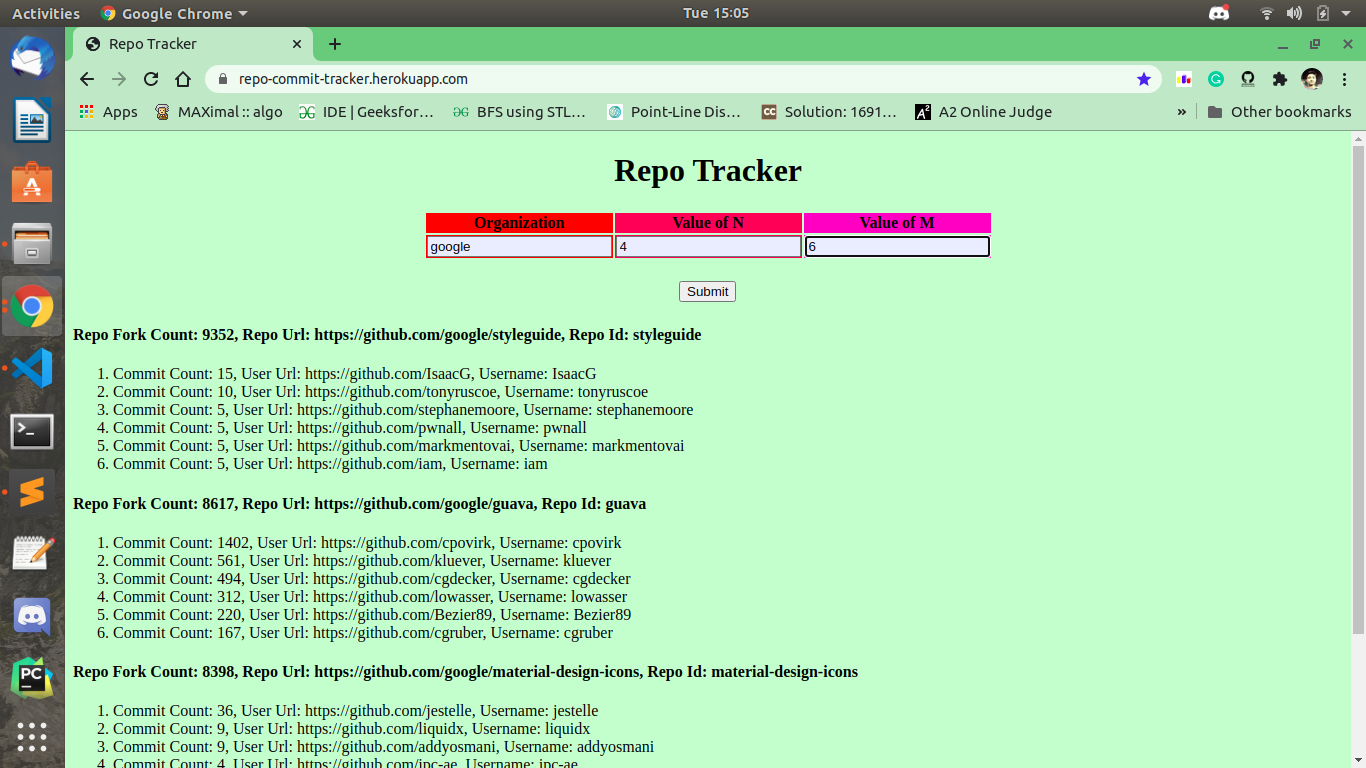Go forward in browser history

(x=119, y=79)
